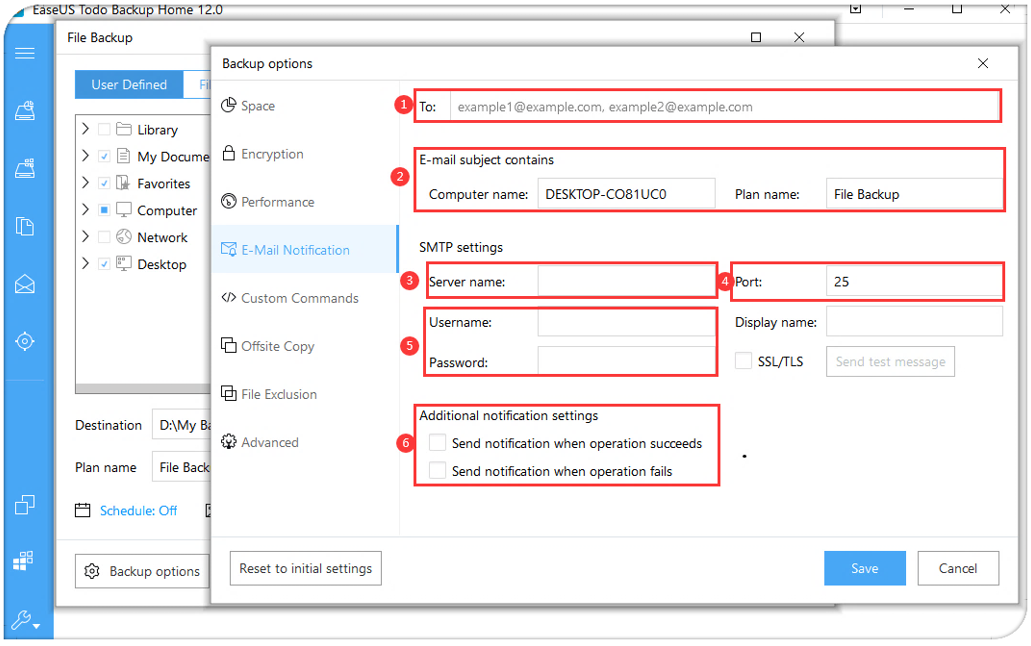Open the Space options section

(305, 105)
